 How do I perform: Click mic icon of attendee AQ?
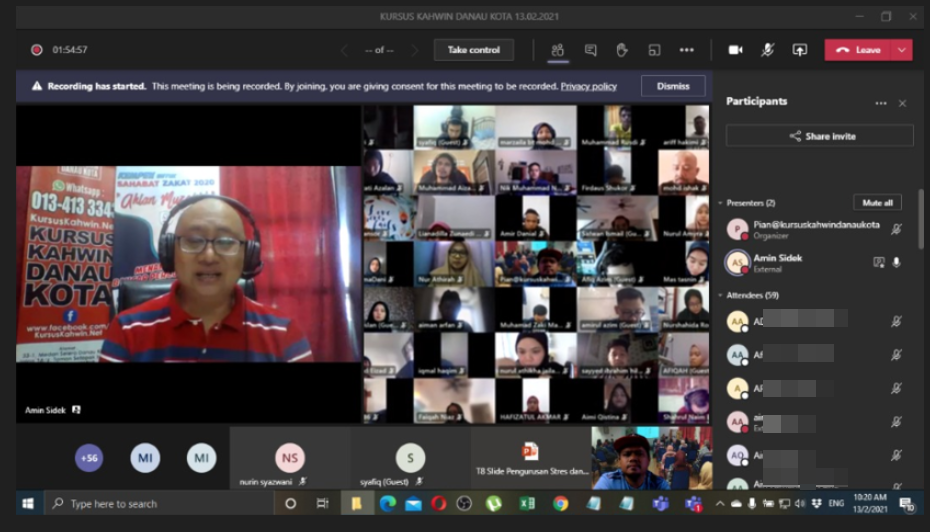click(x=896, y=455)
